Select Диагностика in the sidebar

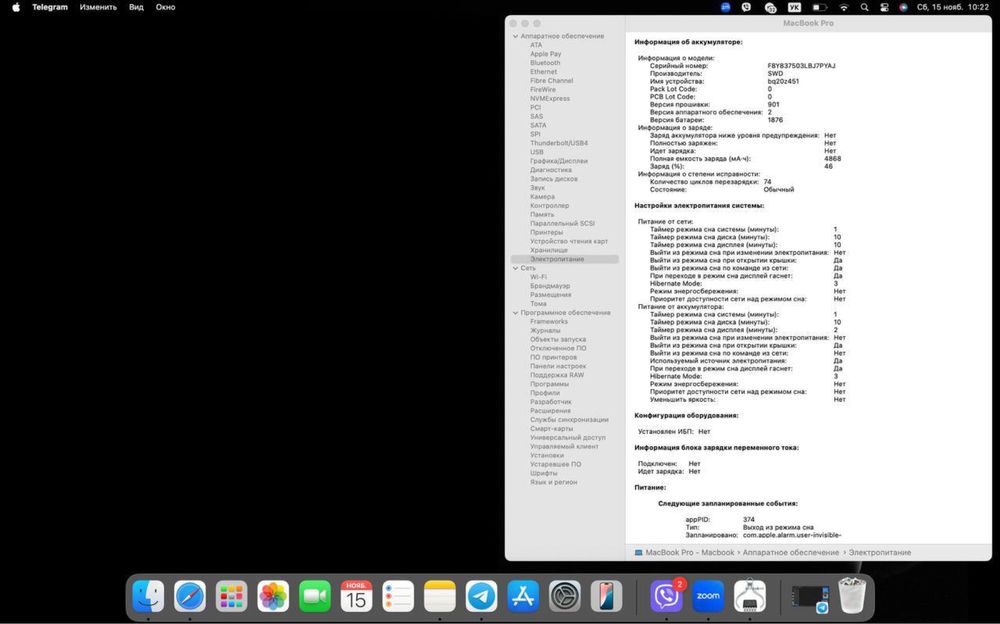click(551, 170)
